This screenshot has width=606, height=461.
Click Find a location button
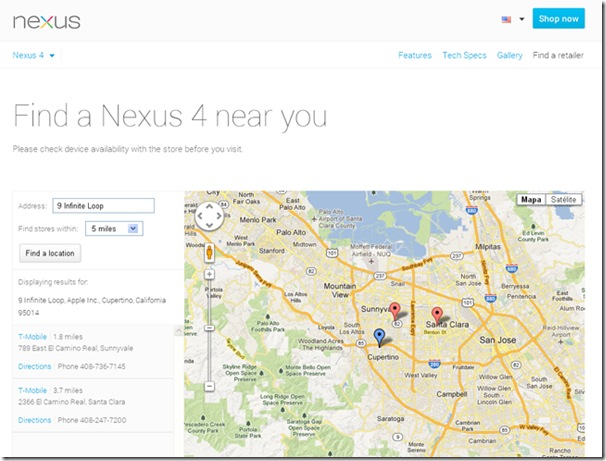tap(50, 253)
